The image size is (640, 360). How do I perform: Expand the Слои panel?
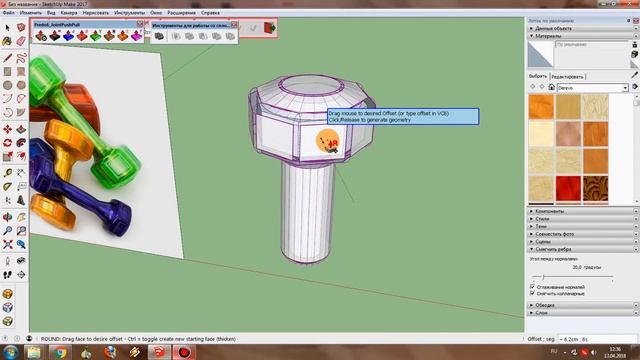point(582,313)
